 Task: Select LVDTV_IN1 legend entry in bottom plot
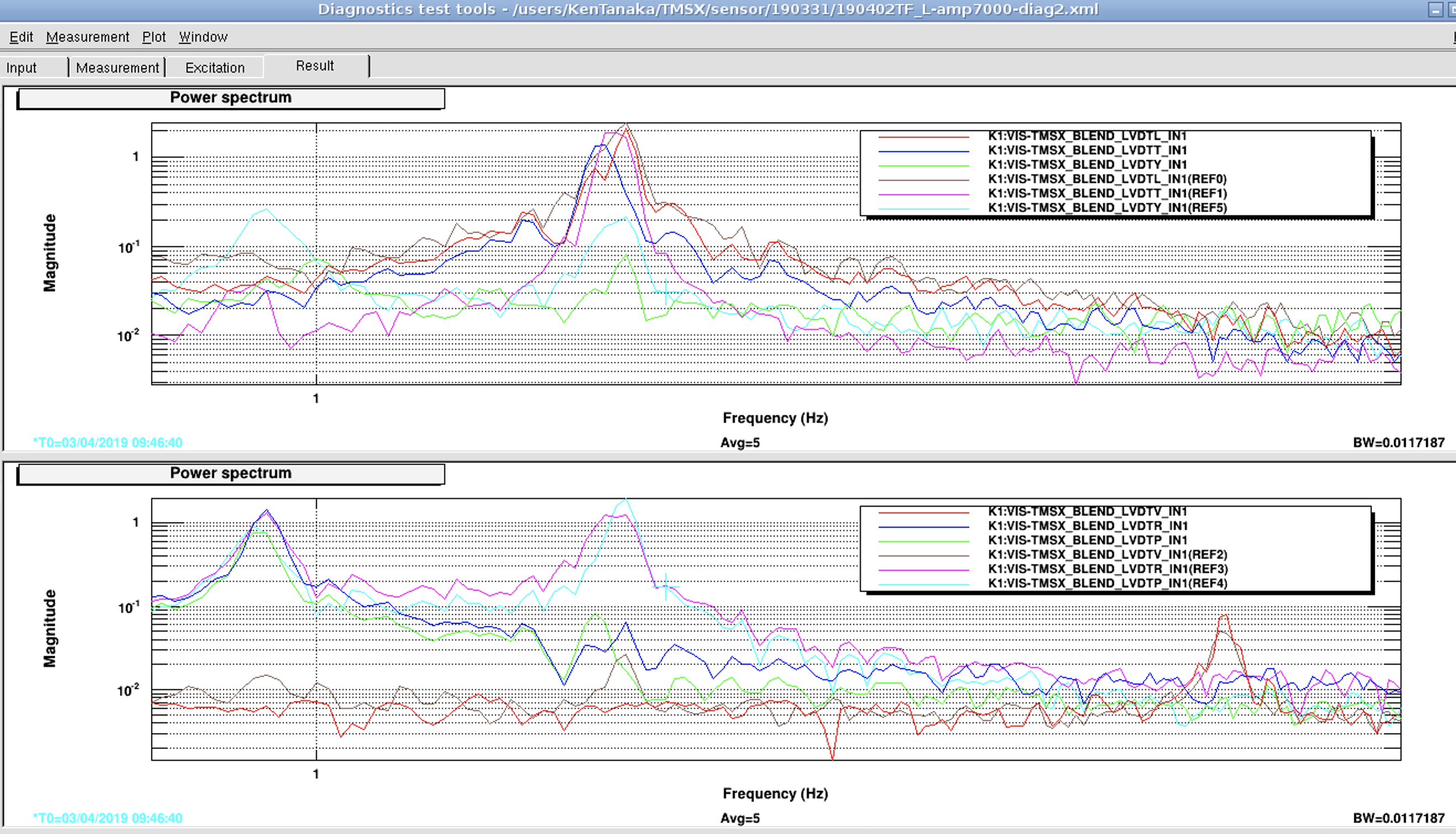pos(1087,512)
